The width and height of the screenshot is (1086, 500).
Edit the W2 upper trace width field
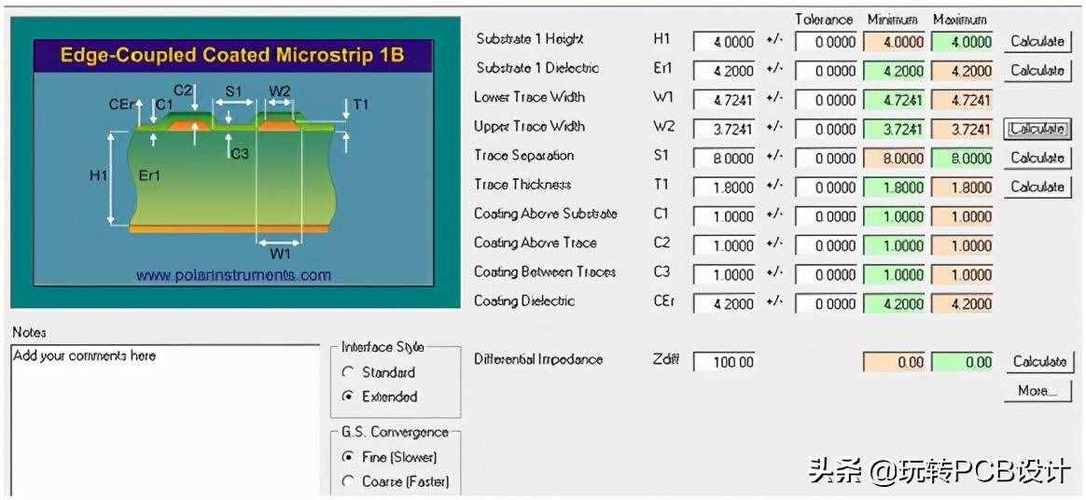point(724,130)
